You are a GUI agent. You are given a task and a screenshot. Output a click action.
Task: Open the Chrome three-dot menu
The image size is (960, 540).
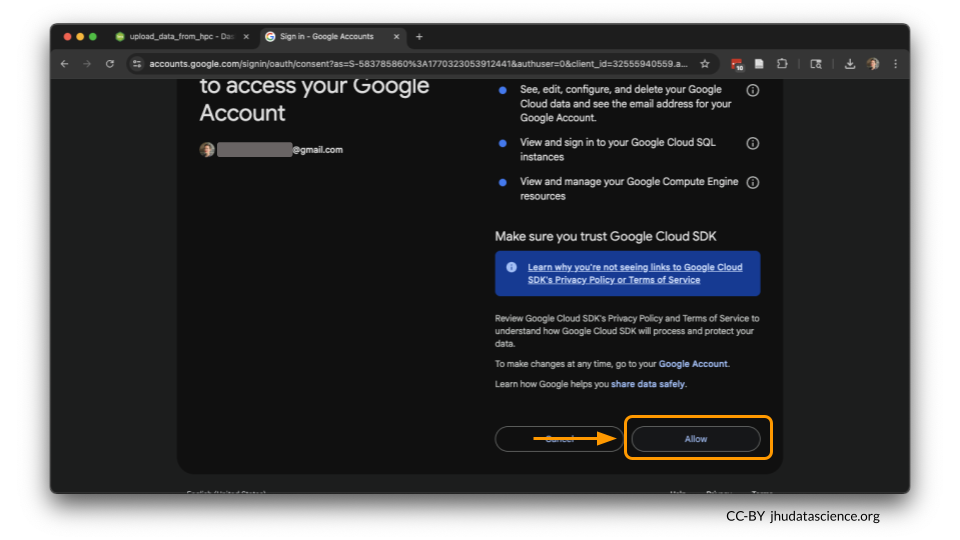click(x=895, y=64)
